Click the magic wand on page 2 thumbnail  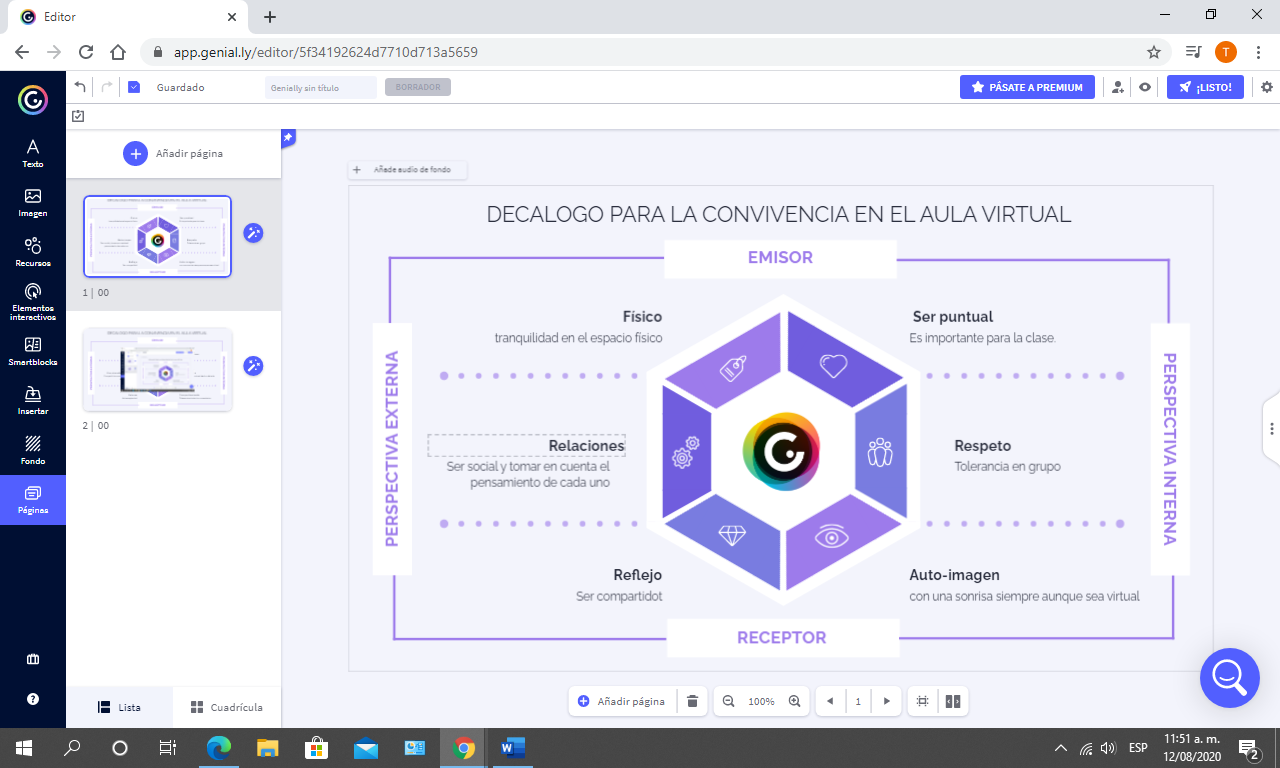pyautogui.click(x=253, y=366)
